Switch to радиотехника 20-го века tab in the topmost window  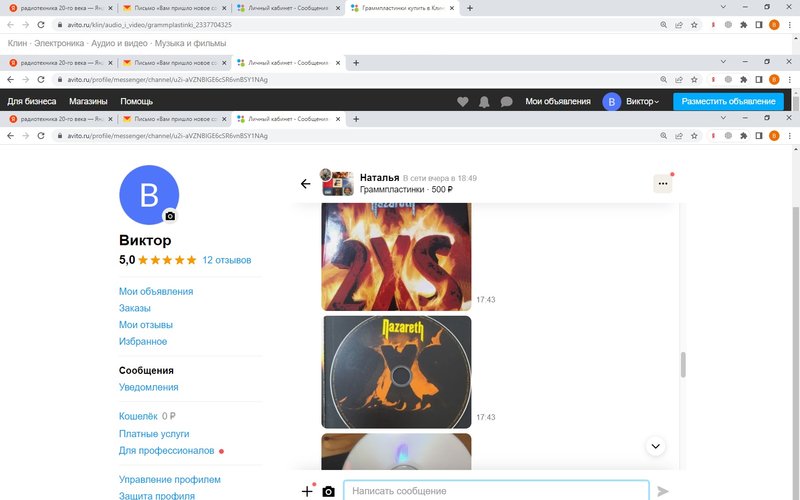61,8
